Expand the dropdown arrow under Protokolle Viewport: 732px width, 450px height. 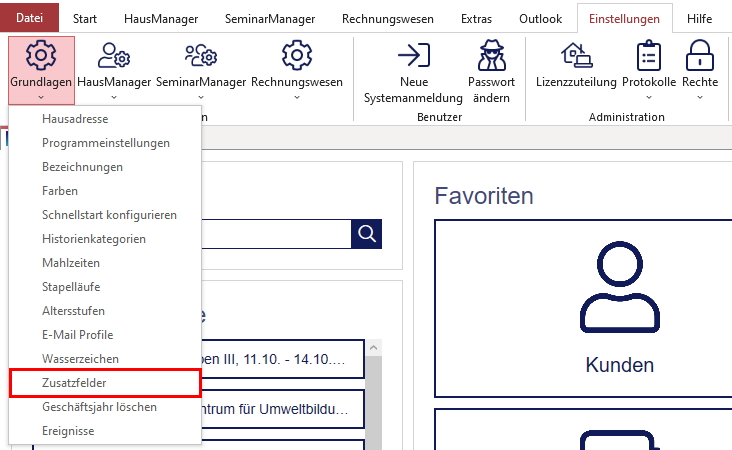[x=649, y=98]
